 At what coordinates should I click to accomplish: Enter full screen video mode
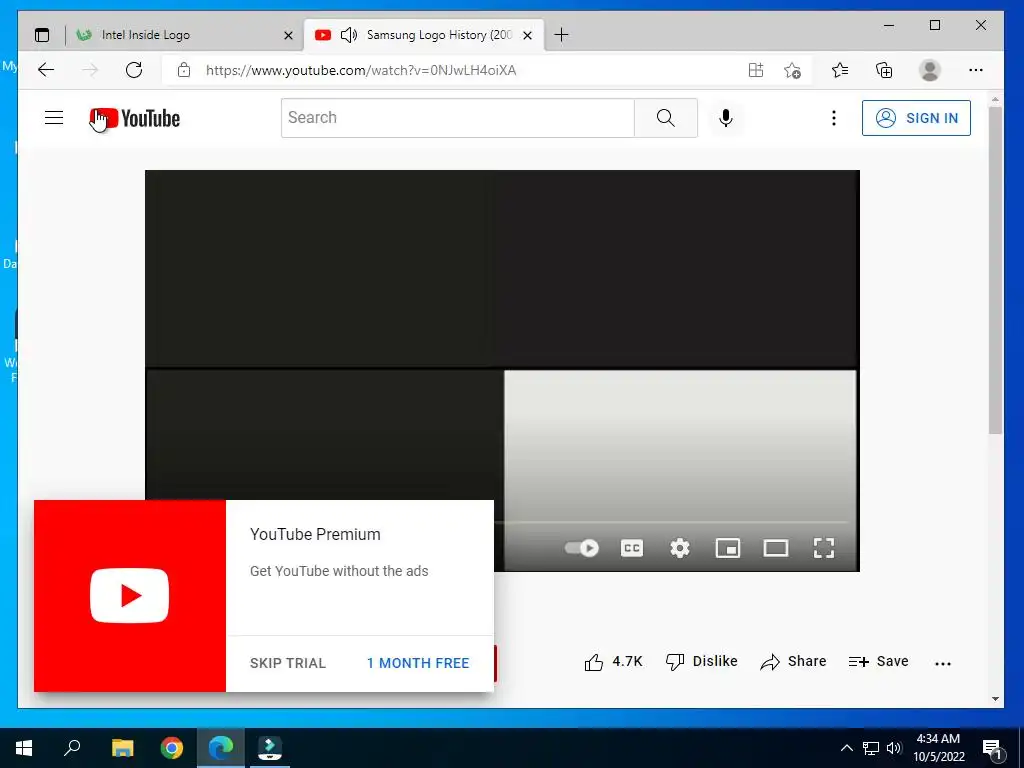click(x=824, y=548)
